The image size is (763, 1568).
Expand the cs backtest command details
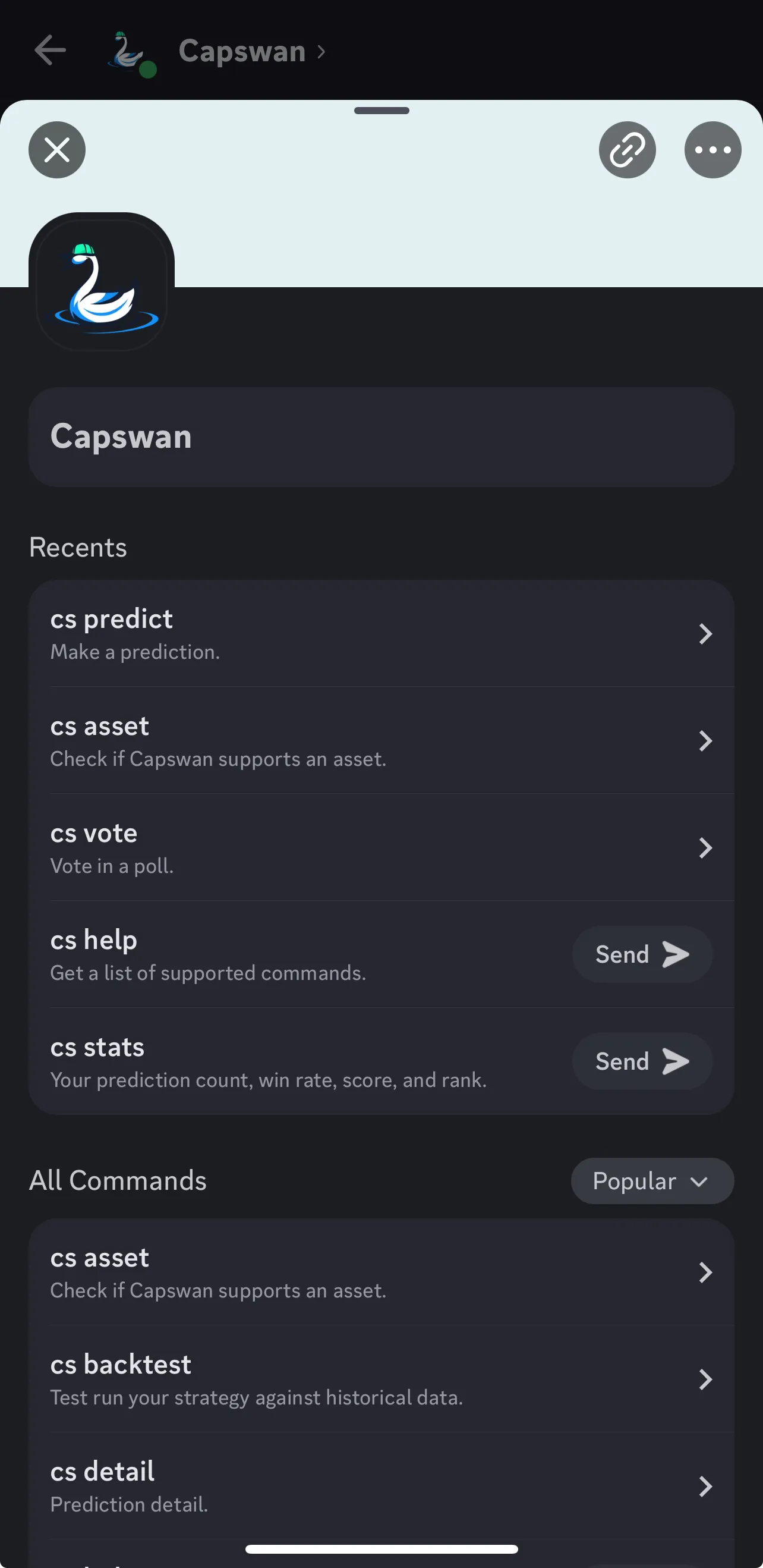click(706, 1380)
